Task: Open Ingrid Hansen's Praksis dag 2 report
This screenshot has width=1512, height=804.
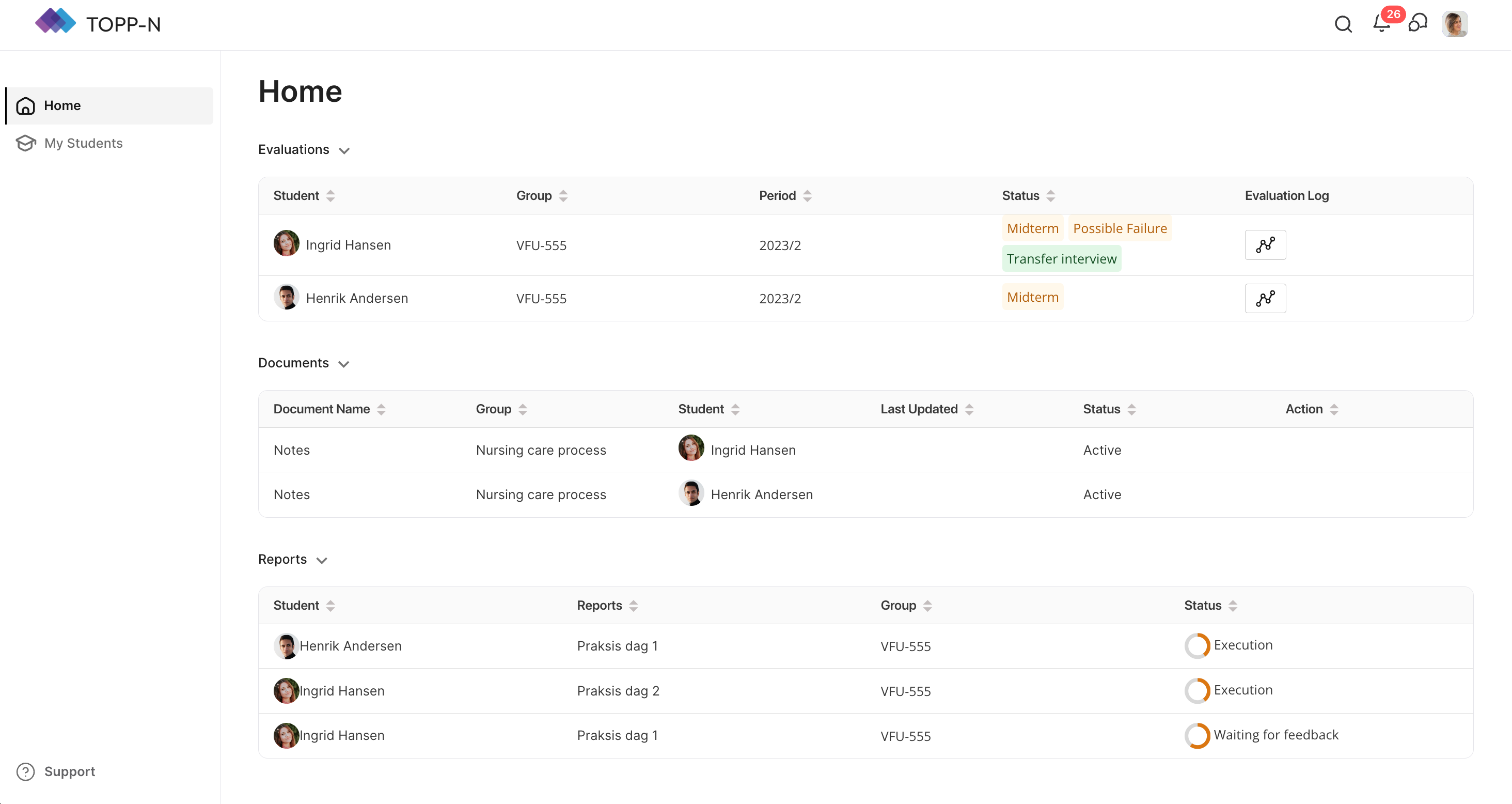Action: pos(618,691)
